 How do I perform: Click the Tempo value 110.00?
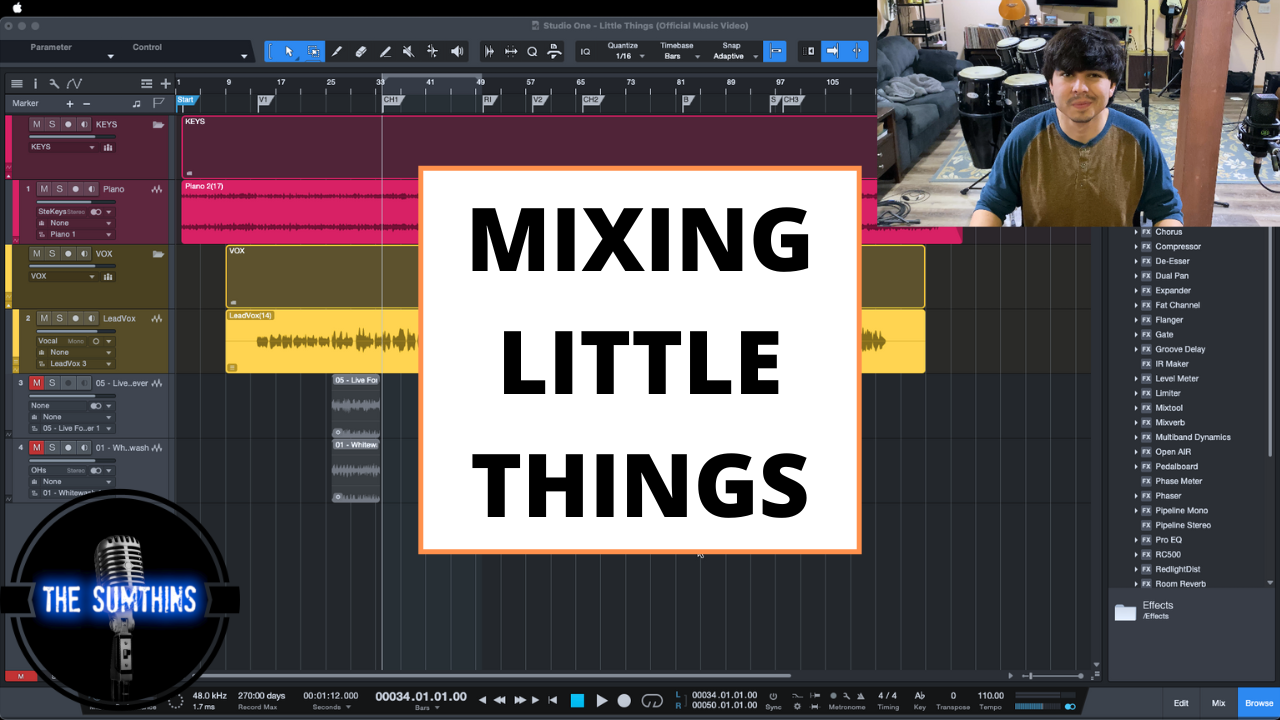[x=990, y=695]
